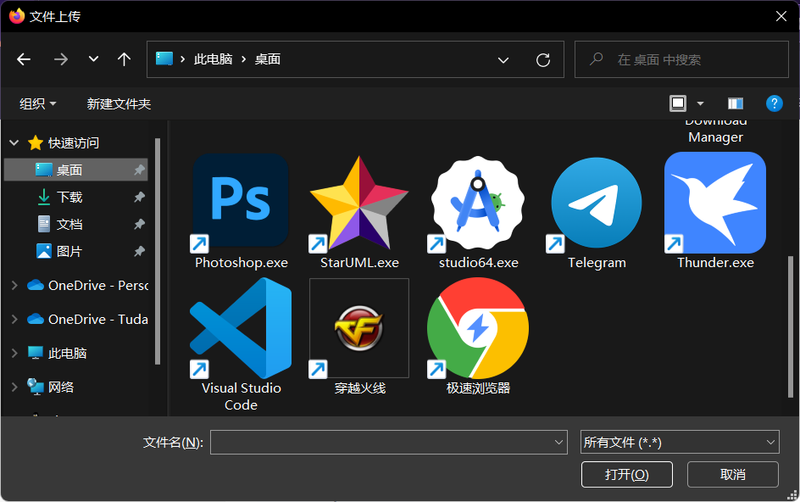Screen dimensions: 800x502
Task: Click the 取消 button
Action: click(x=733, y=474)
